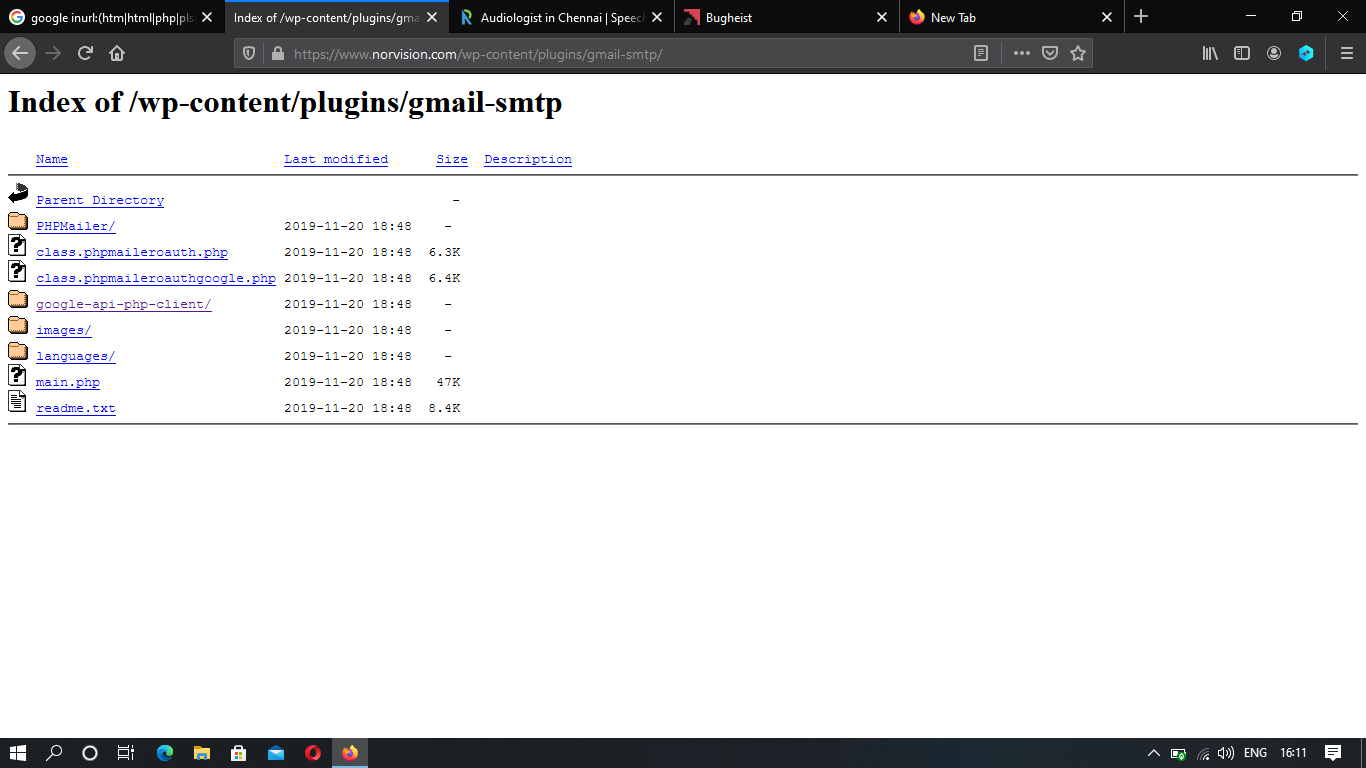Sort listing by Description column

coord(528,159)
